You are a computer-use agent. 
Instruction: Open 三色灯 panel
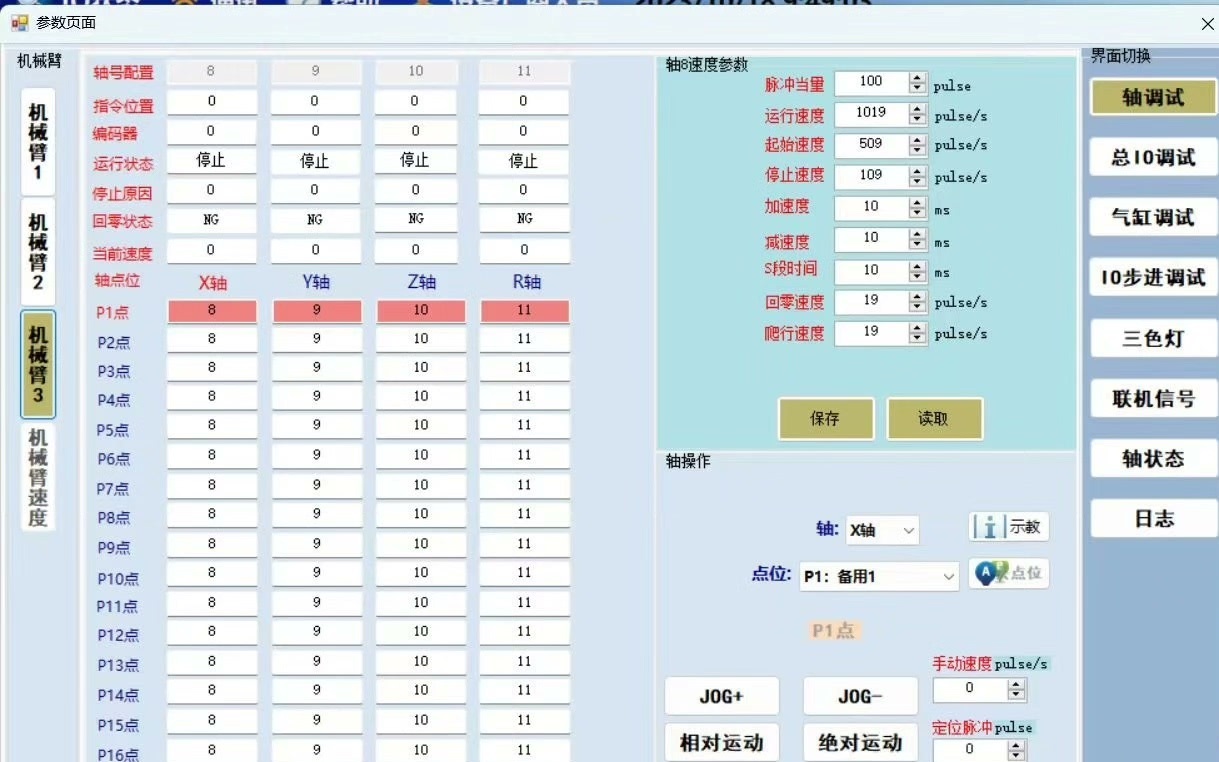point(1153,338)
